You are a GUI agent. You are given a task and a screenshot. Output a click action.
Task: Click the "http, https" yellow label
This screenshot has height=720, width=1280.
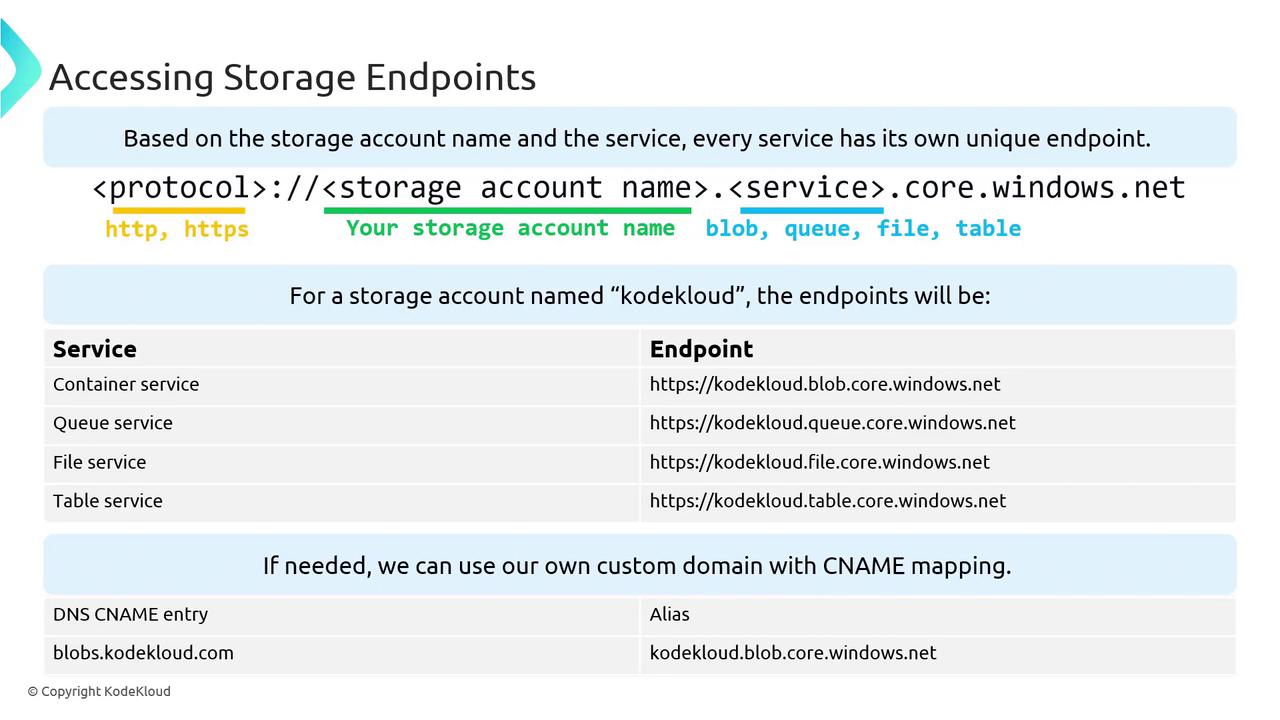click(177, 229)
